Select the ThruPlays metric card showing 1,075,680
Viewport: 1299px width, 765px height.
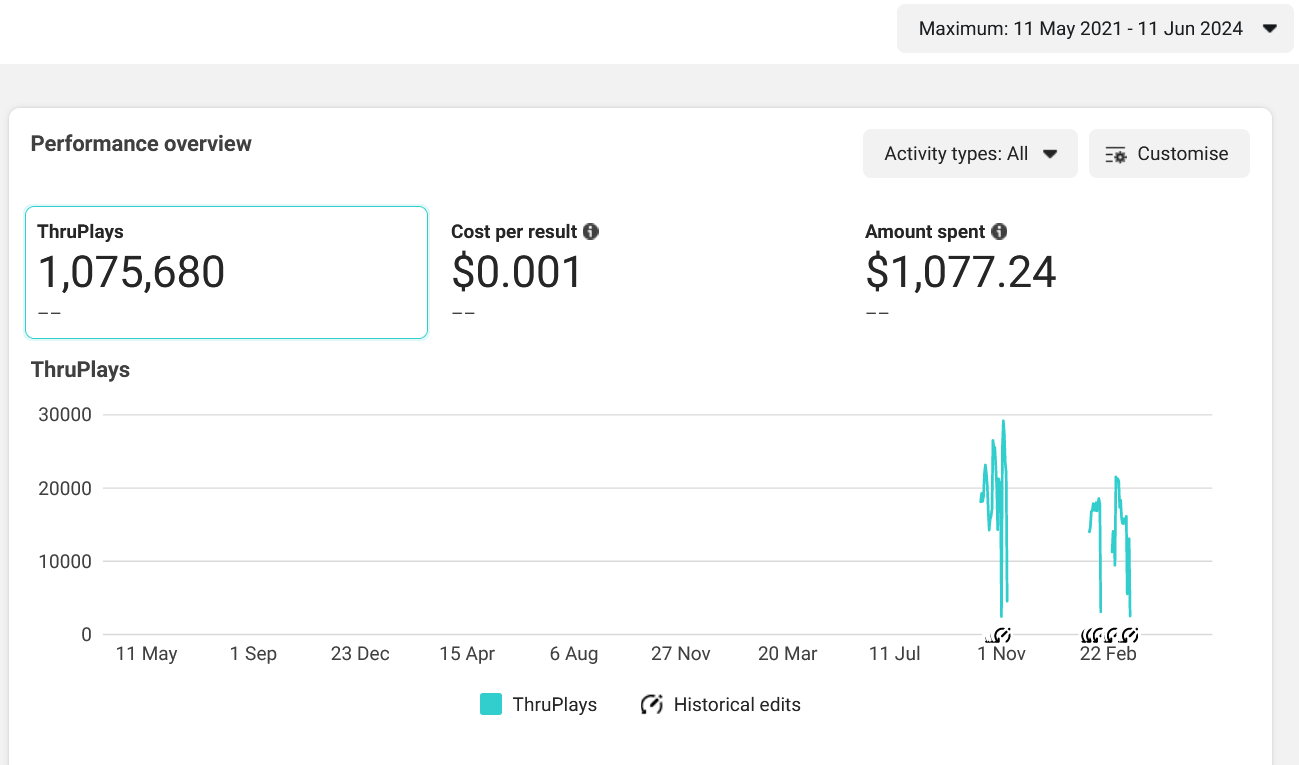click(x=226, y=272)
